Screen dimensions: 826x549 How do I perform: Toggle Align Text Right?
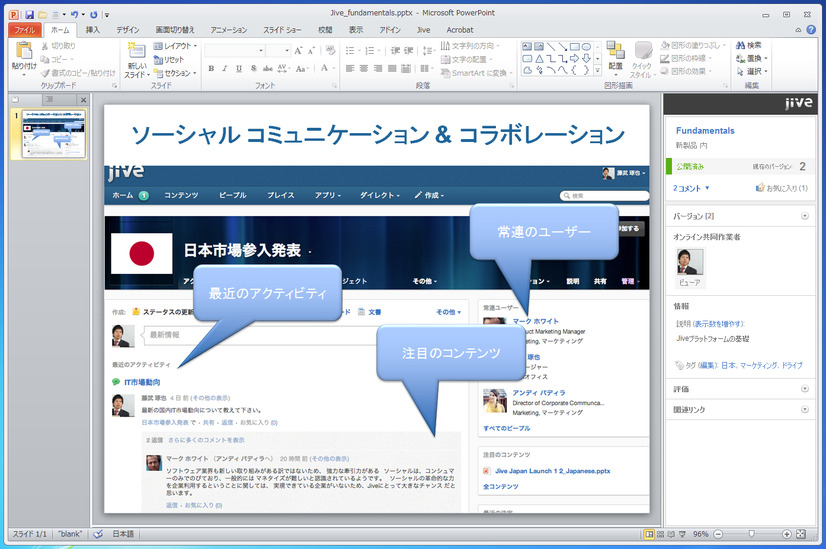(378, 68)
